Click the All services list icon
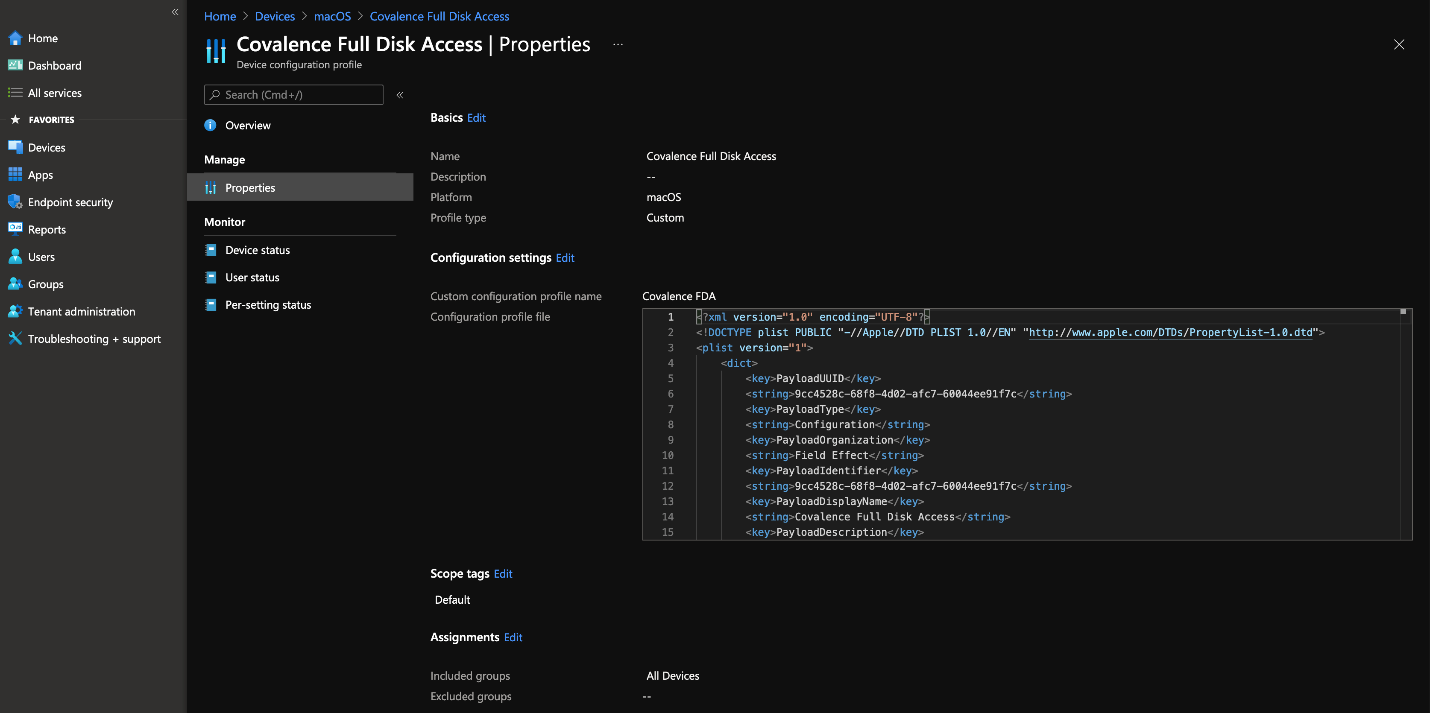Image resolution: width=1430 pixels, height=713 pixels. (15, 93)
